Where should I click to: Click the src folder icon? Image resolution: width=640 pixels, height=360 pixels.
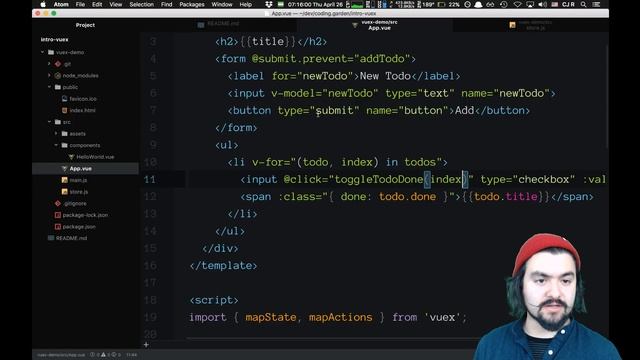click(x=58, y=122)
